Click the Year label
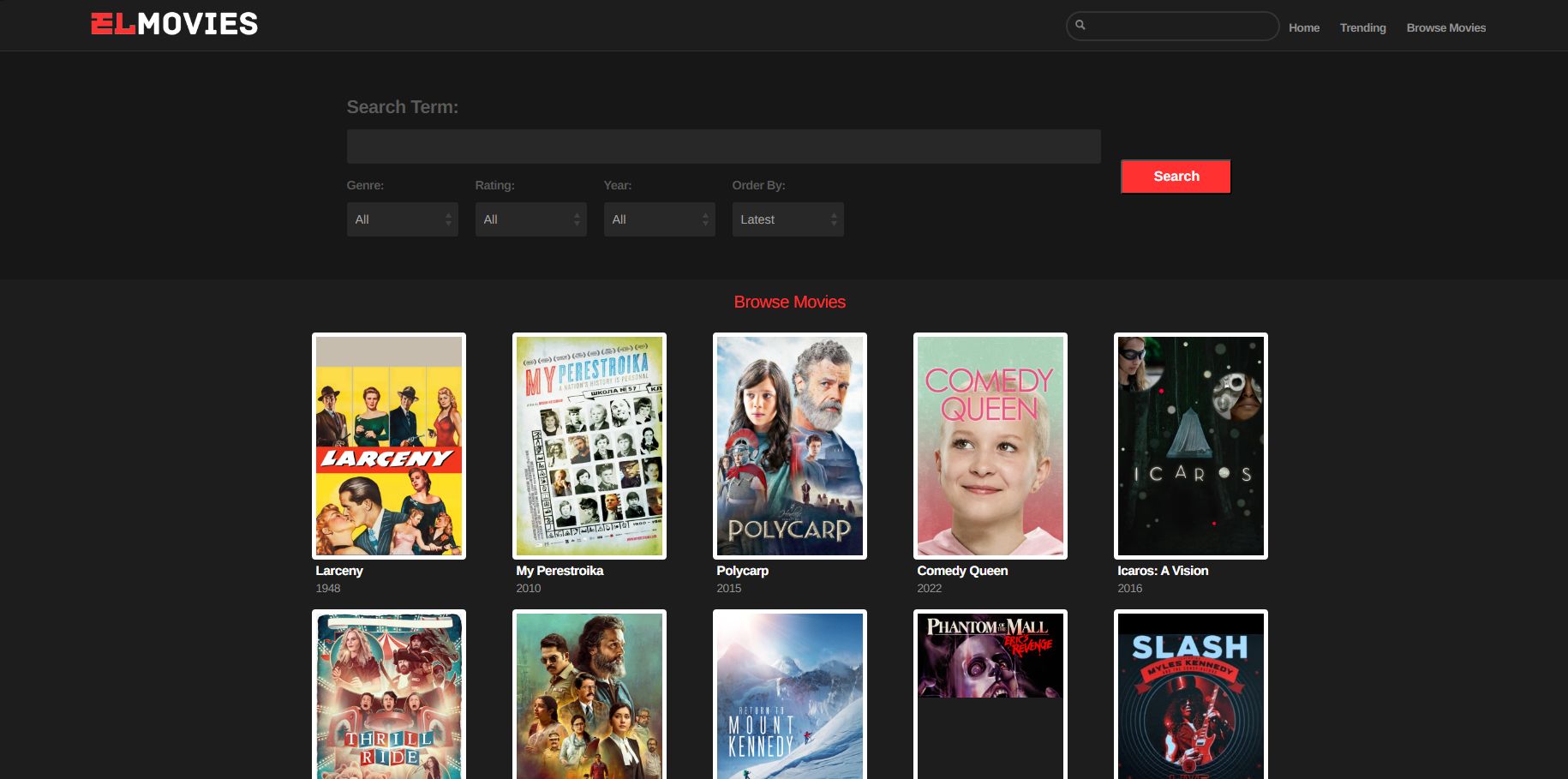Image resolution: width=1568 pixels, height=779 pixels. 618,185
